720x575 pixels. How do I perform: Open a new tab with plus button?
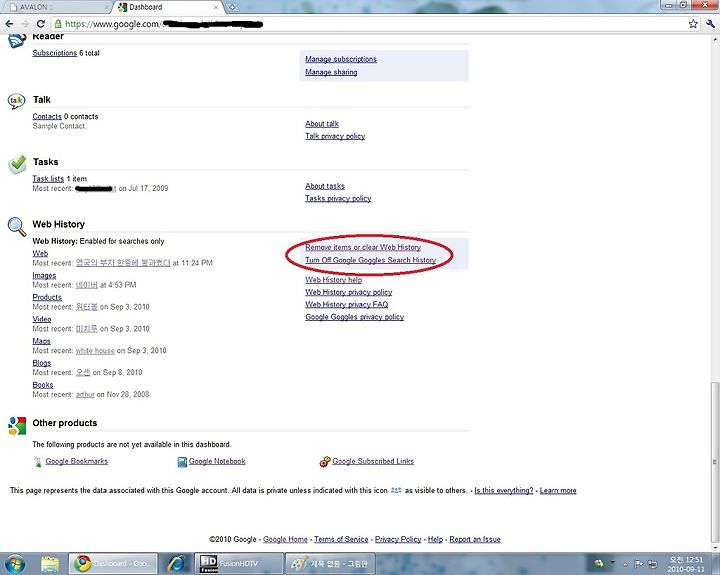[232, 7]
